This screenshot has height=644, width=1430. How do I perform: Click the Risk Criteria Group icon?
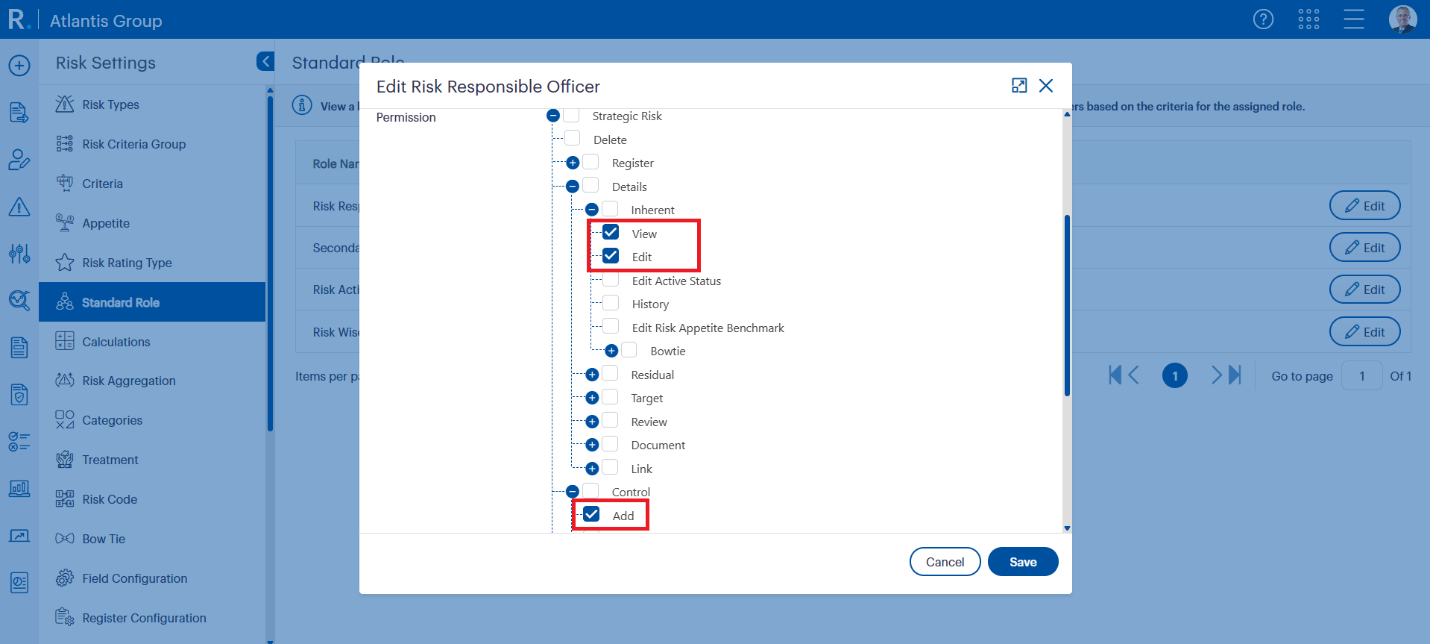click(x=65, y=144)
